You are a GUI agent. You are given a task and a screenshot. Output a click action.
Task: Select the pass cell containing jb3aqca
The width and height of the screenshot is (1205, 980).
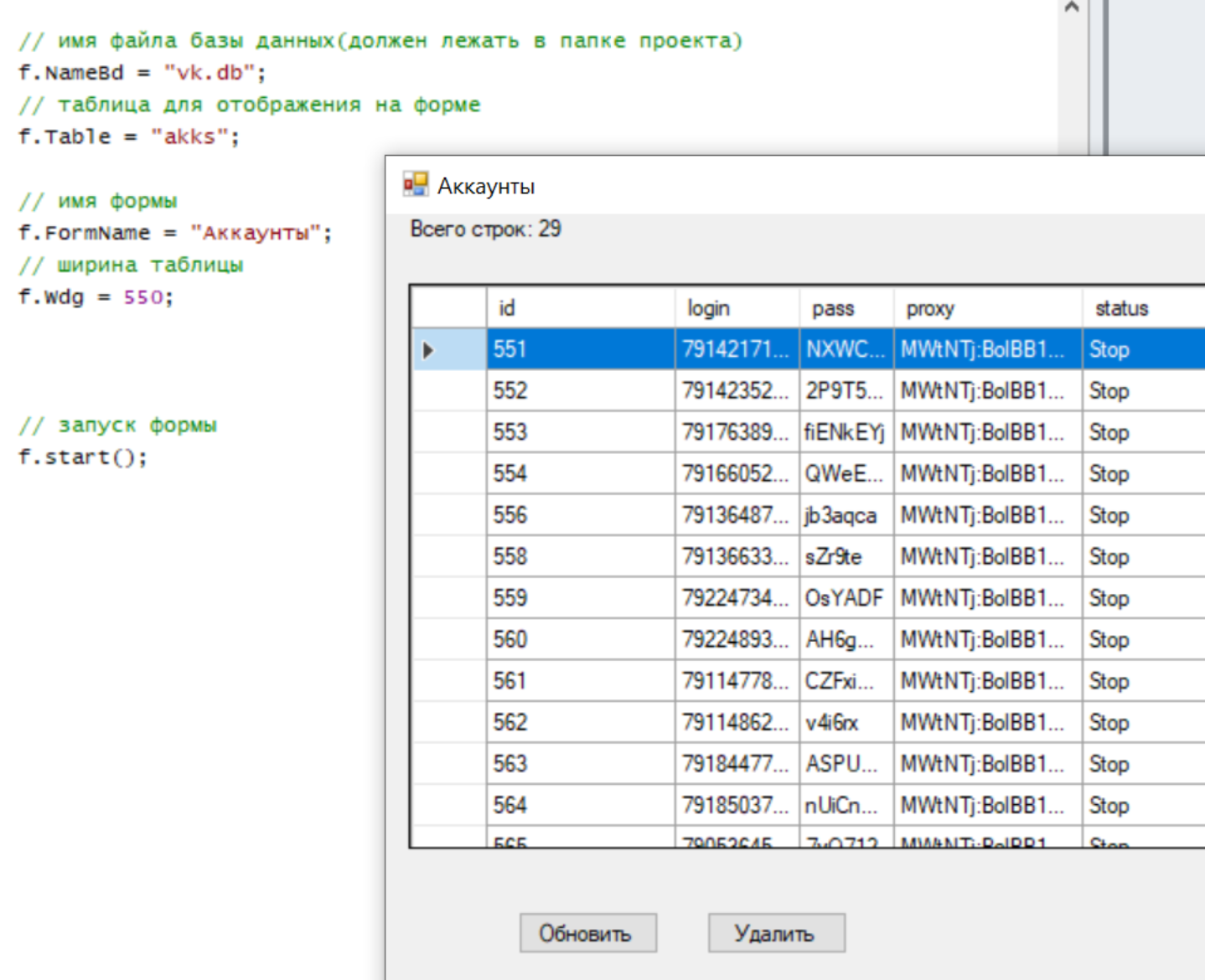pos(846,515)
